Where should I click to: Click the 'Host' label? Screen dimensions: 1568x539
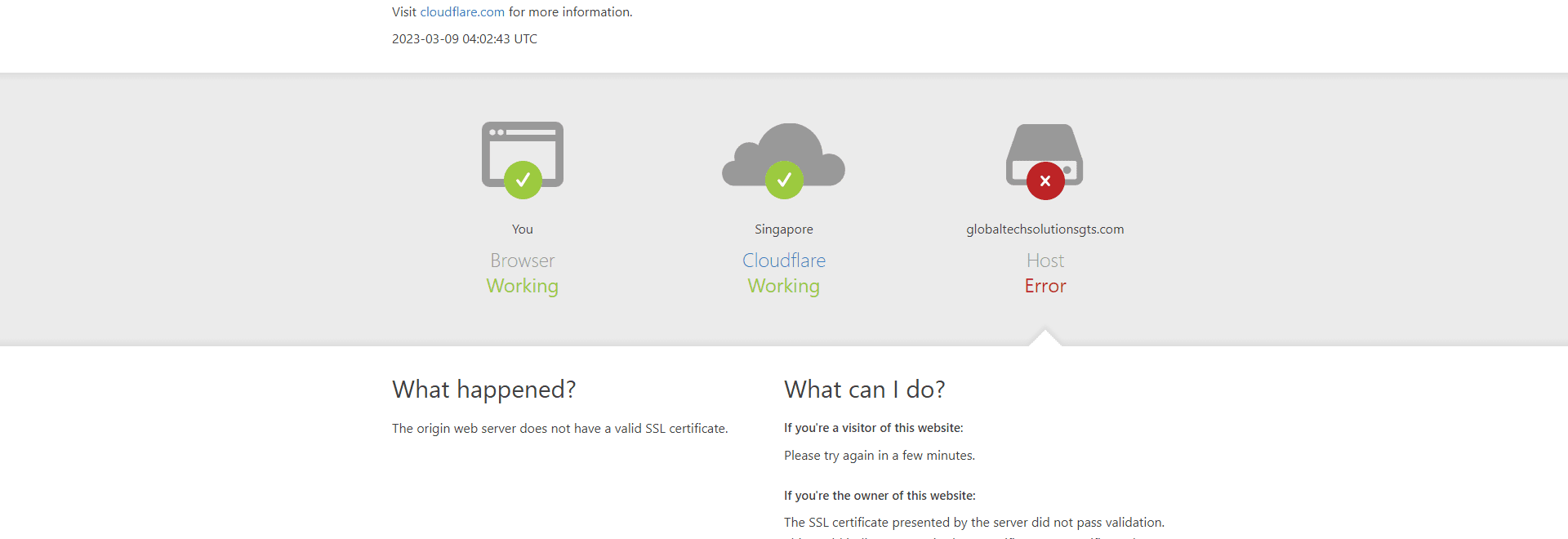coord(1045,261)
